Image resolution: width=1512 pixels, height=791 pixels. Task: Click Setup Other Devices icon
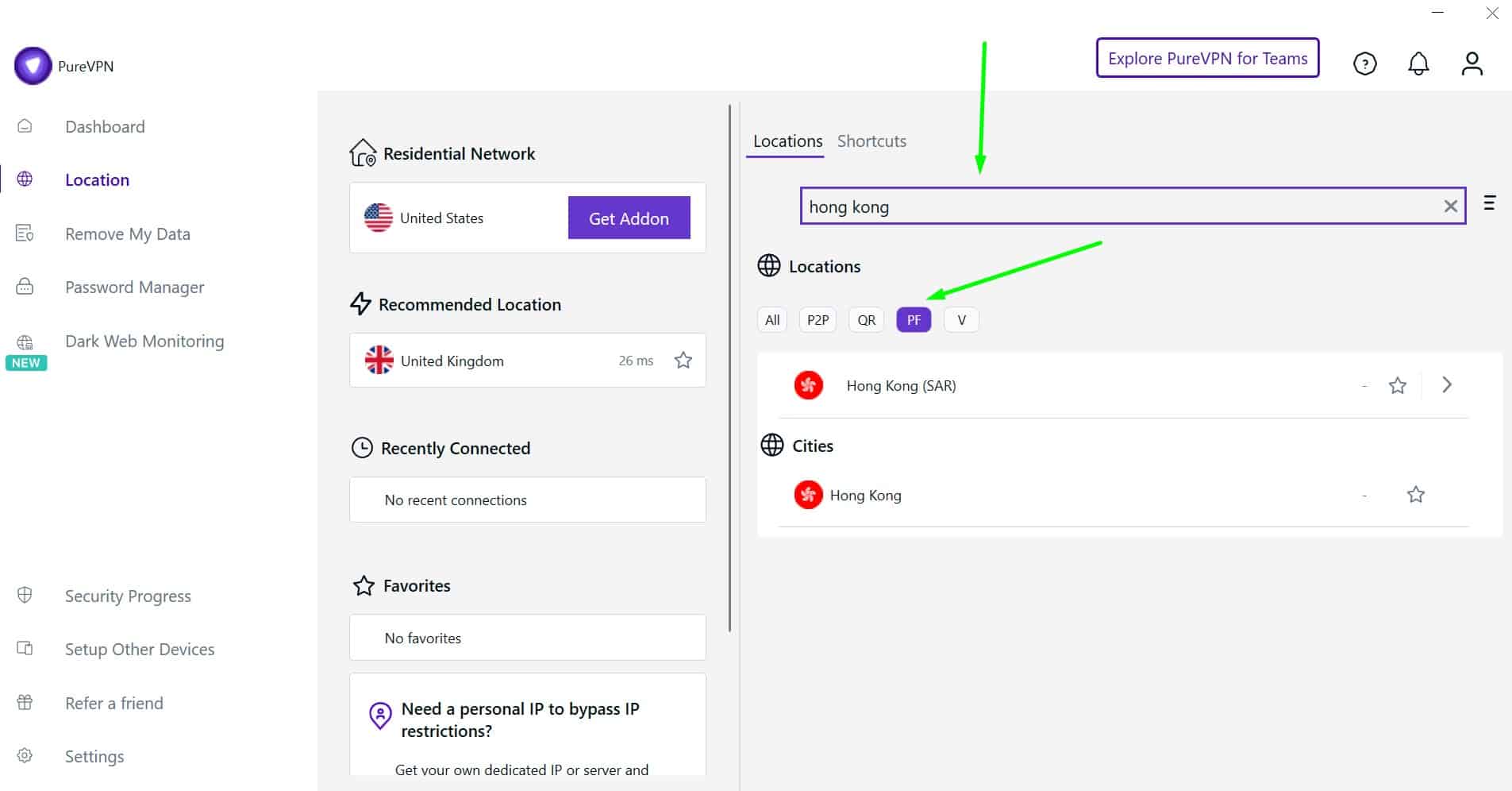(25, 649)
